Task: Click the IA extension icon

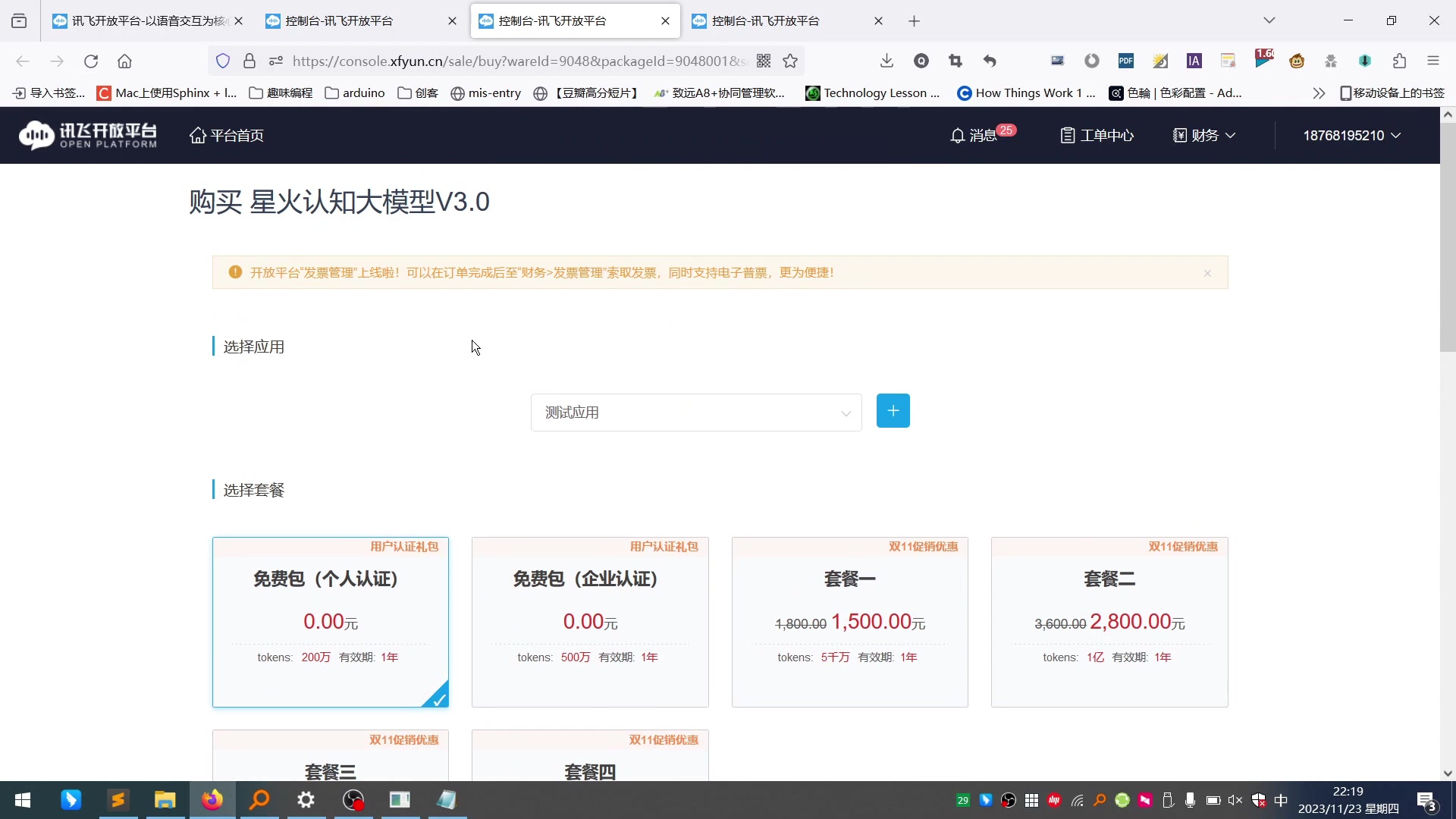Action: pos(1194,61)
